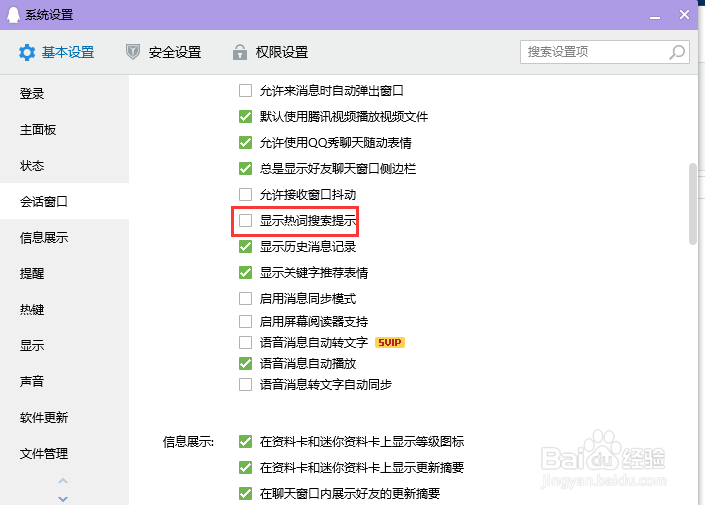Uncheck 默认使用腾讯视频播放视频文件
This screenshot has height=505, width=705.
pos(245,117)
